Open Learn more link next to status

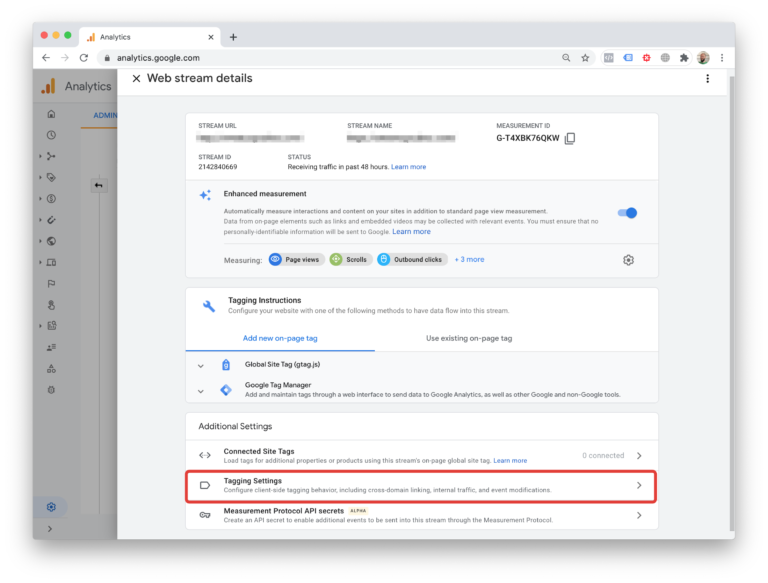click(x=408, y=167)
